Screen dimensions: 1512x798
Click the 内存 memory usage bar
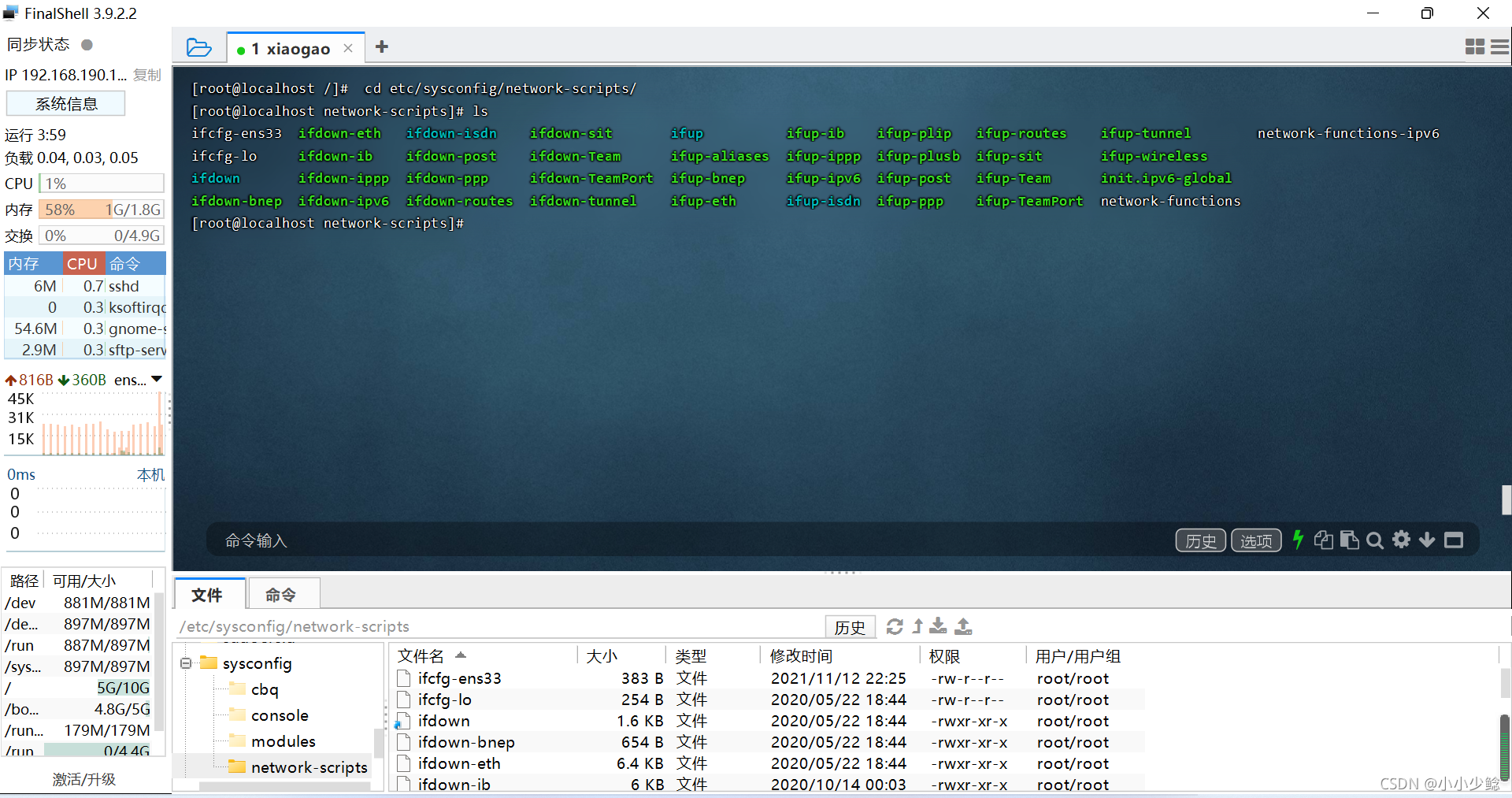[101, 210]
